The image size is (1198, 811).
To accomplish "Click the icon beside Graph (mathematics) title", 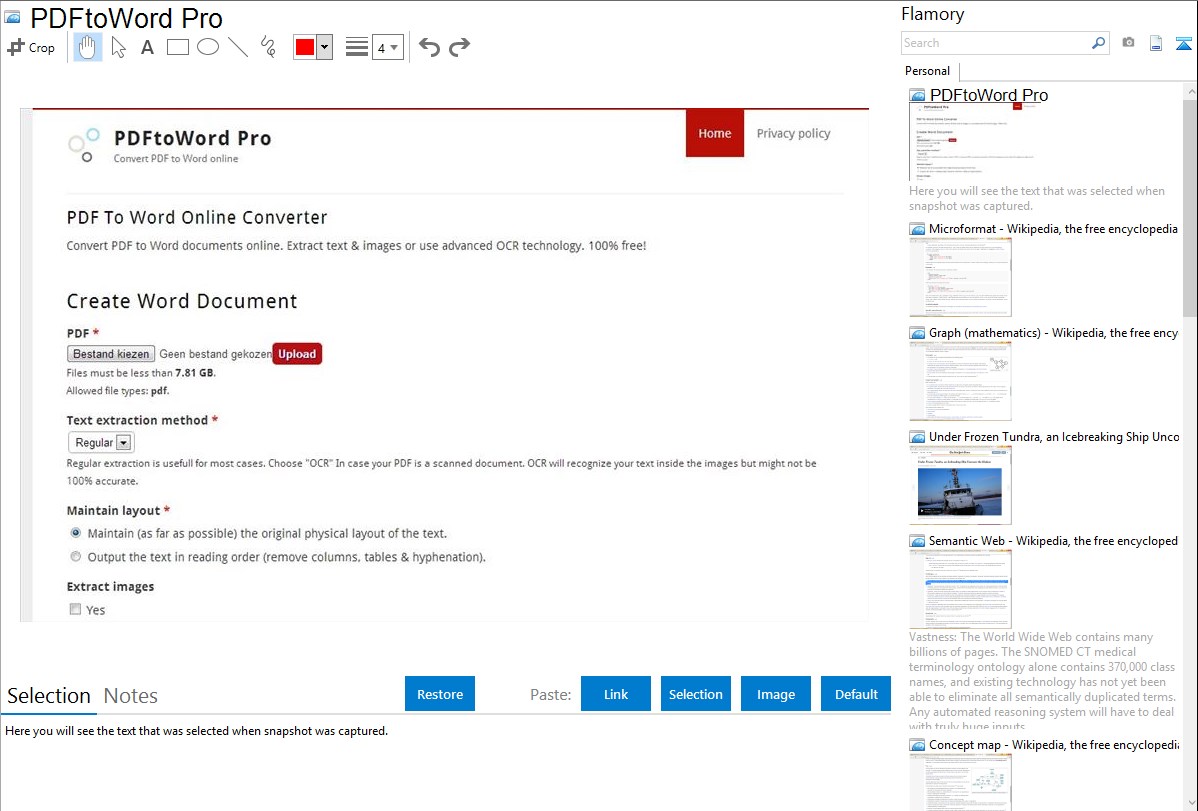I will (x=917, y=333).
